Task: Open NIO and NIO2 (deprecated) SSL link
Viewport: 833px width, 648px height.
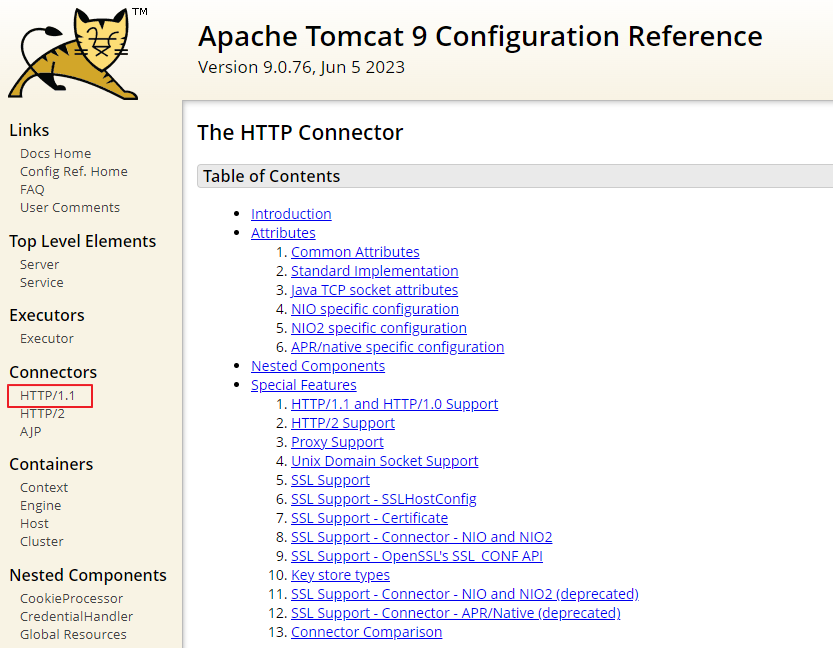Action: (x=465, y=594)
